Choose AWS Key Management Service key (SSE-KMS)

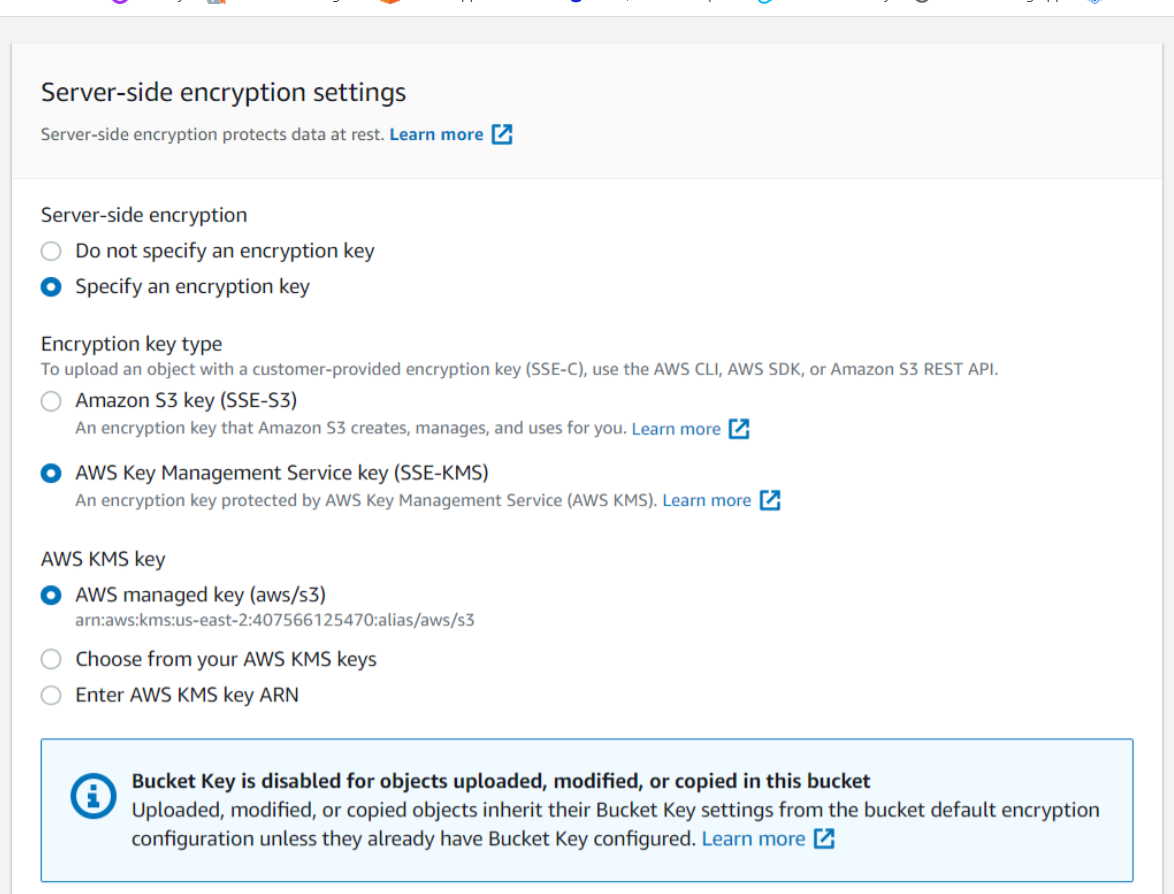51,473
